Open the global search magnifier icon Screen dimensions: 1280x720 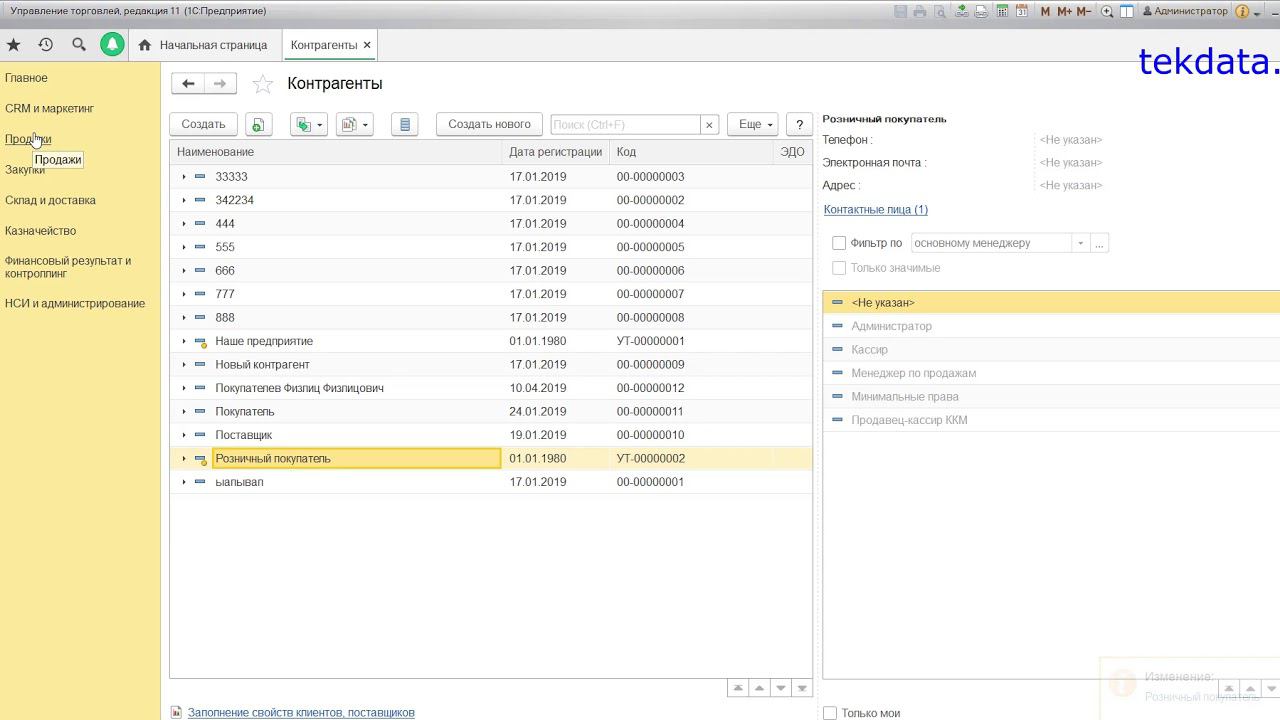(79, 45)
